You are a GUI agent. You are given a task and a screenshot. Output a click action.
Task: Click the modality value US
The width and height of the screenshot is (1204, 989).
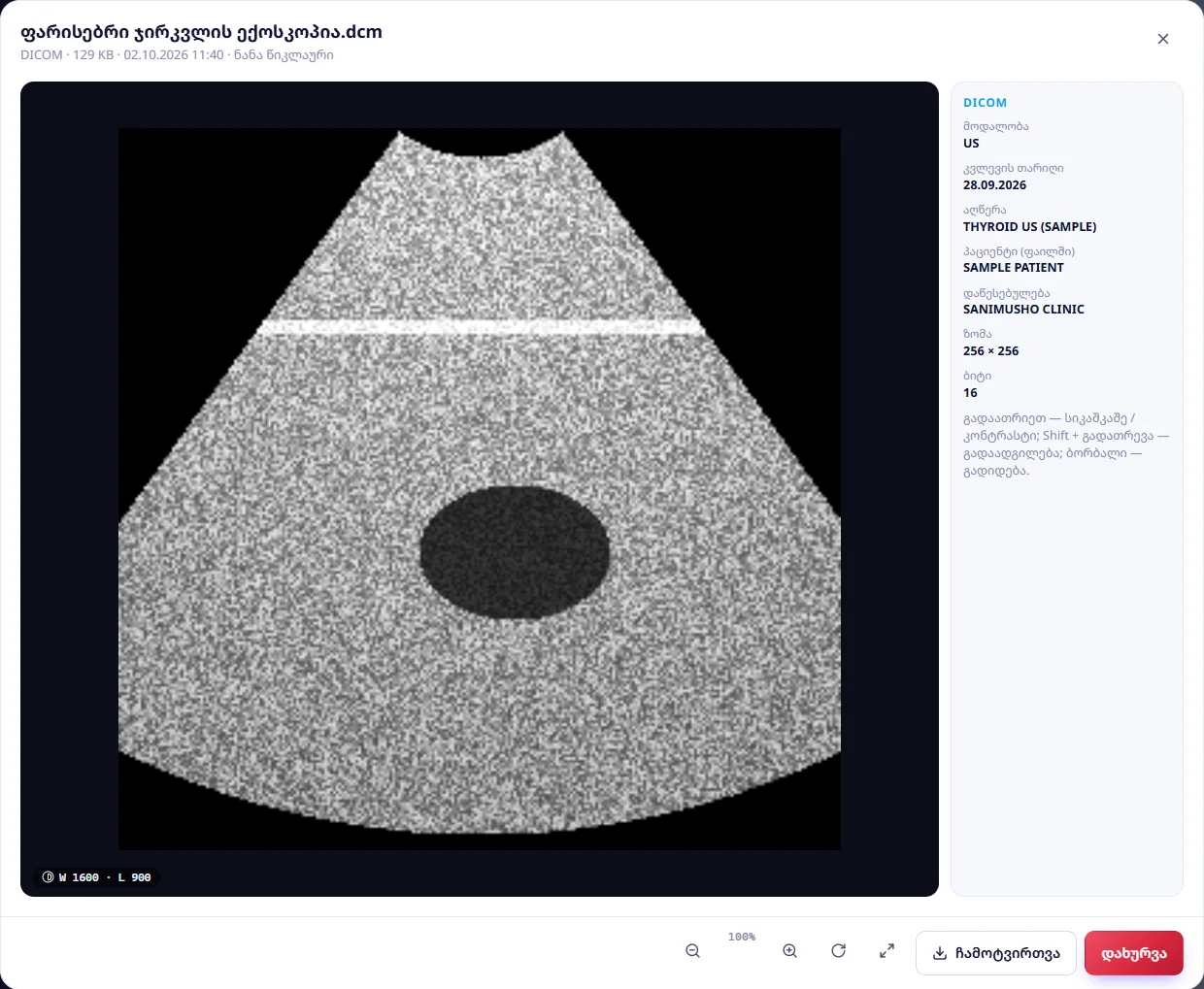971,144
